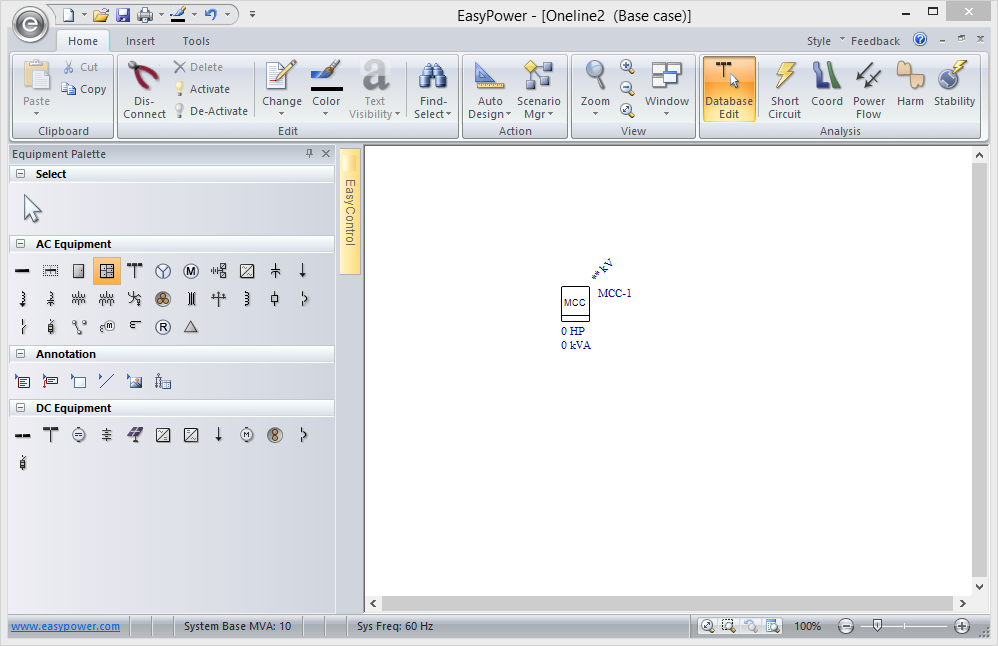The width and height of the screenshot is (998, 646).
Task: Click the Undo arrow in quick access toolbar
Action: (211, 14)
